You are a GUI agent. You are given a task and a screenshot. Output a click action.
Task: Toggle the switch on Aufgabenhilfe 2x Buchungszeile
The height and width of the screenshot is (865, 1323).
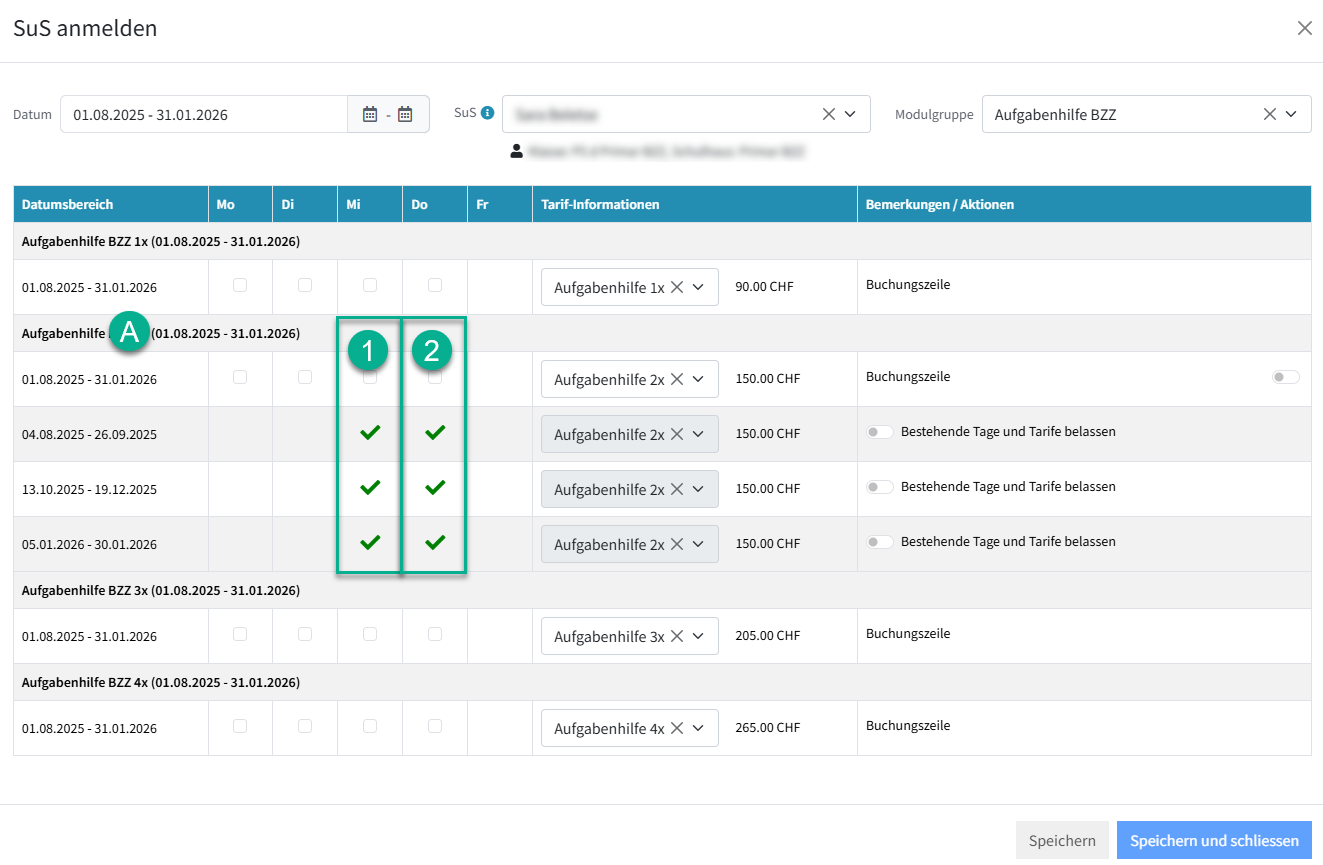[1285, 377]
